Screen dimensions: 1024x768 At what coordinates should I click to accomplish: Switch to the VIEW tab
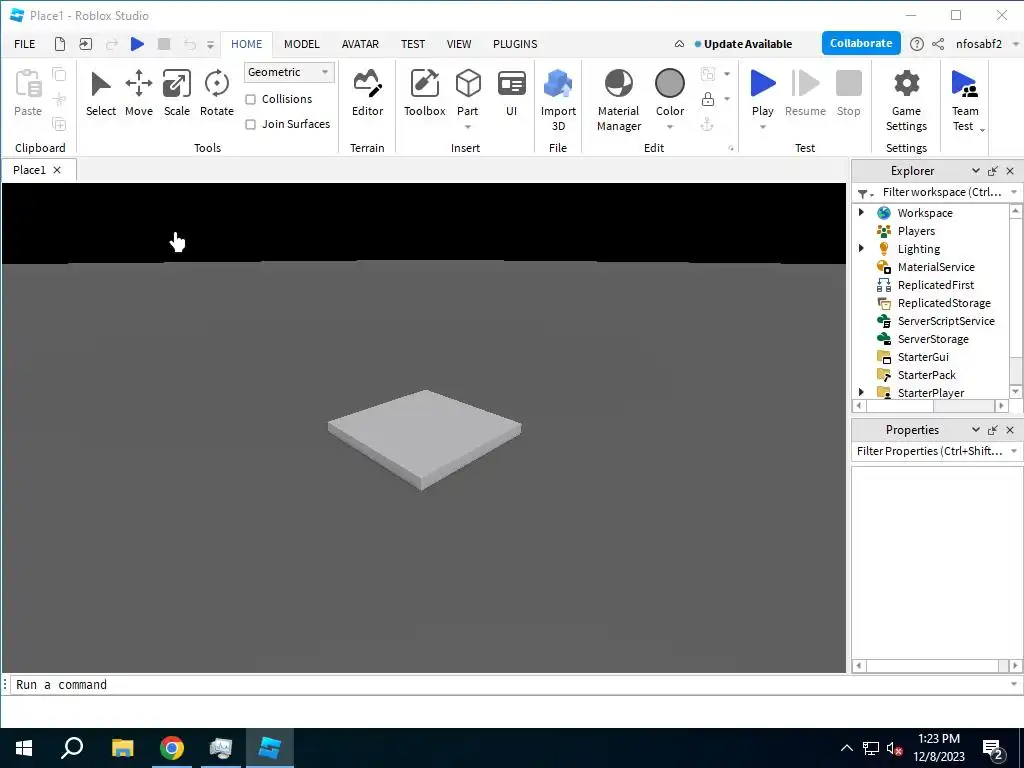459,44
